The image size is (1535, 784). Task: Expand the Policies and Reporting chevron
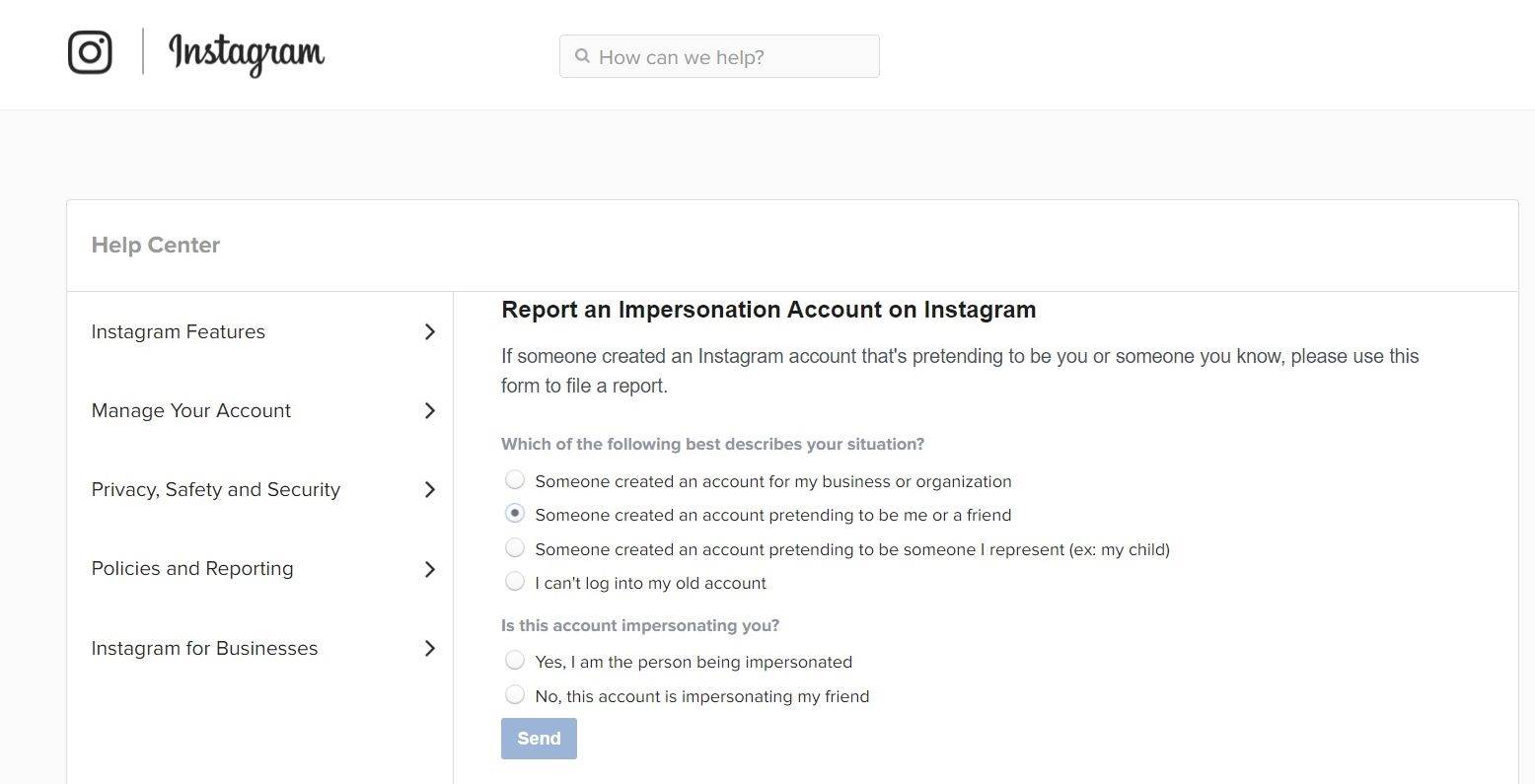click(x=429, y=569)
